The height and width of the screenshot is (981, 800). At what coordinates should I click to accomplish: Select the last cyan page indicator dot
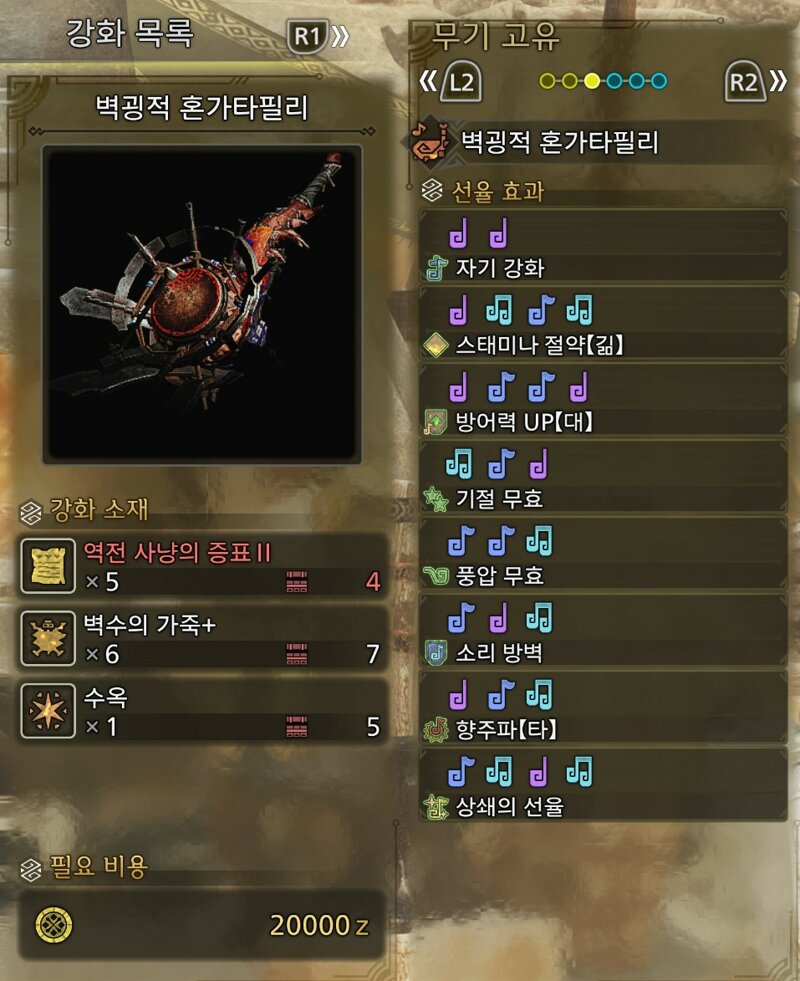(x=659, y=81)
